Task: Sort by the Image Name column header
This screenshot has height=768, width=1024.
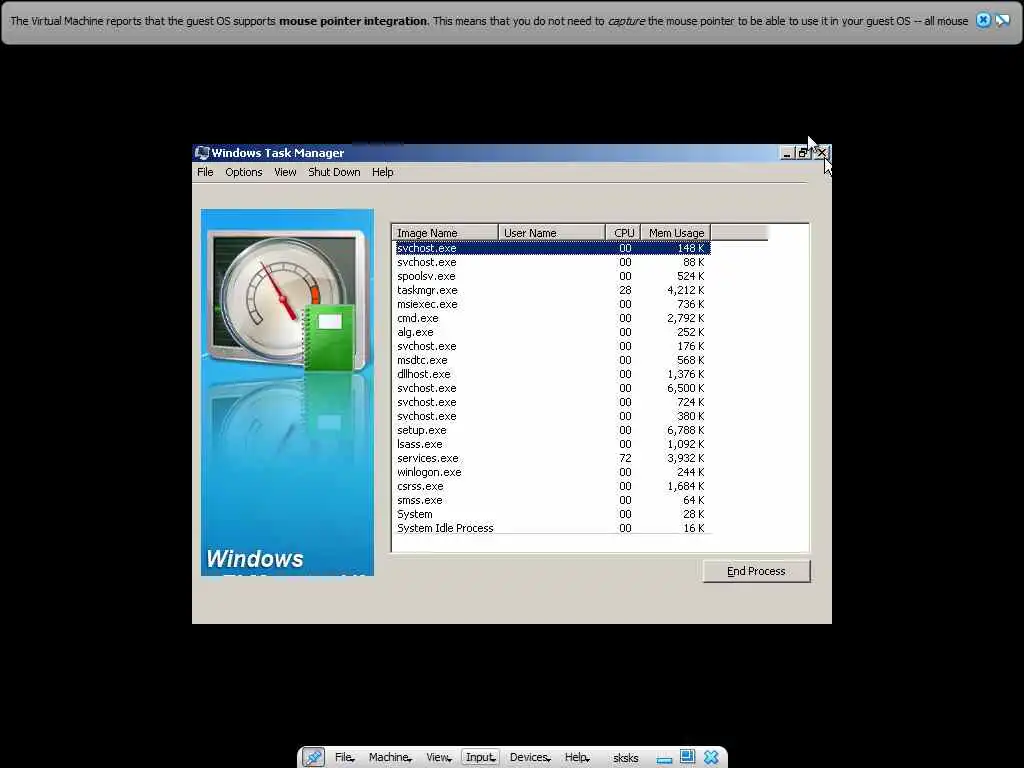Action: pyautogui.click(x=445, y=233)
